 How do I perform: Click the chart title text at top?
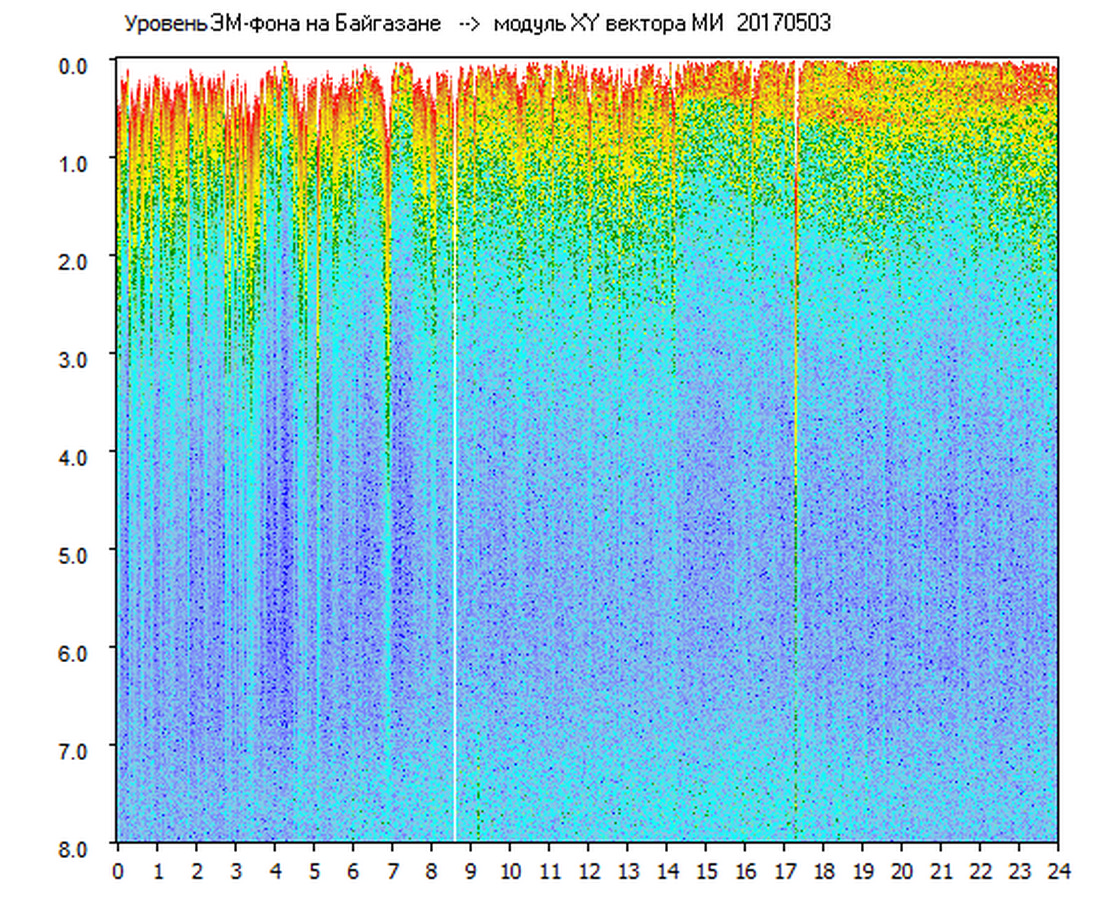click(x=476, y=24)
